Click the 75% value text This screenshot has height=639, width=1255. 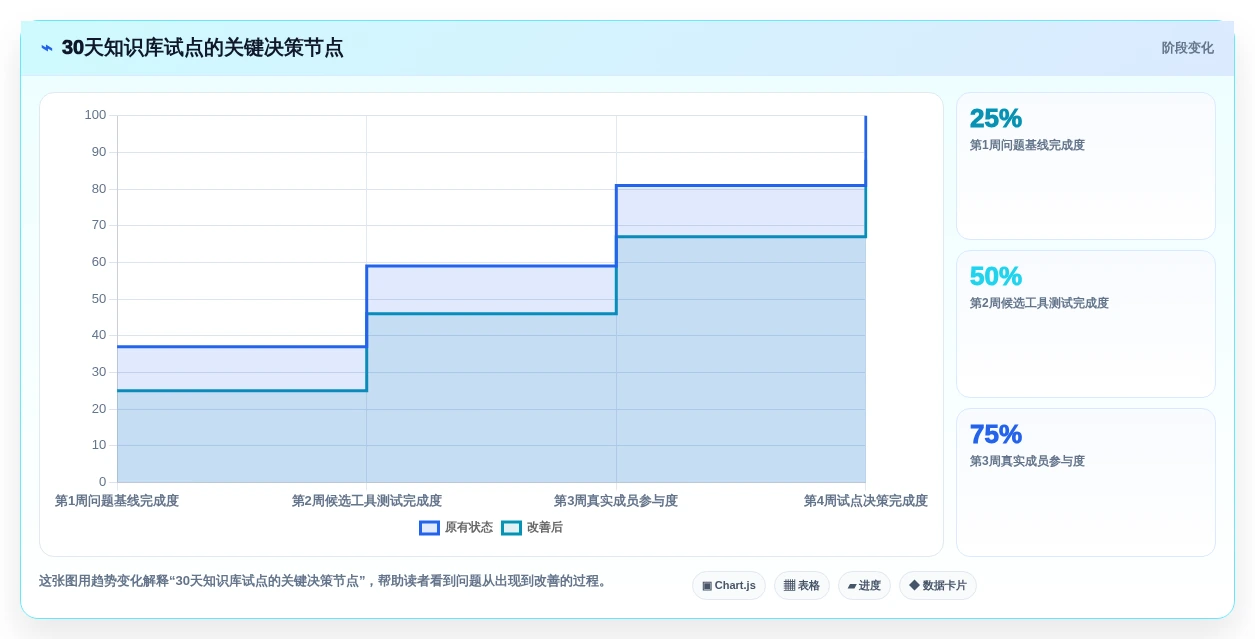[996, 434]
